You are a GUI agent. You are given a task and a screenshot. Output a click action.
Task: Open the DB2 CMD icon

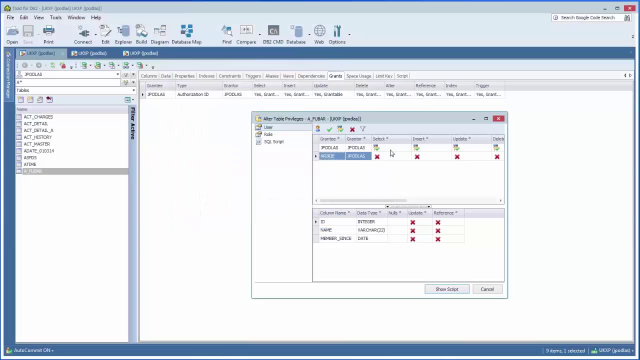(x=273, y=35)
